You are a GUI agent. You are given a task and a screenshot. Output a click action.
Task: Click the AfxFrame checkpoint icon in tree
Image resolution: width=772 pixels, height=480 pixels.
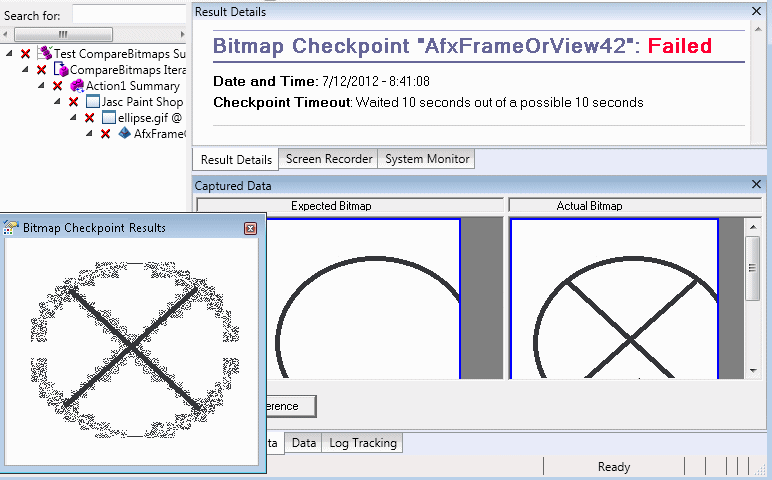(x=125, y=134)
